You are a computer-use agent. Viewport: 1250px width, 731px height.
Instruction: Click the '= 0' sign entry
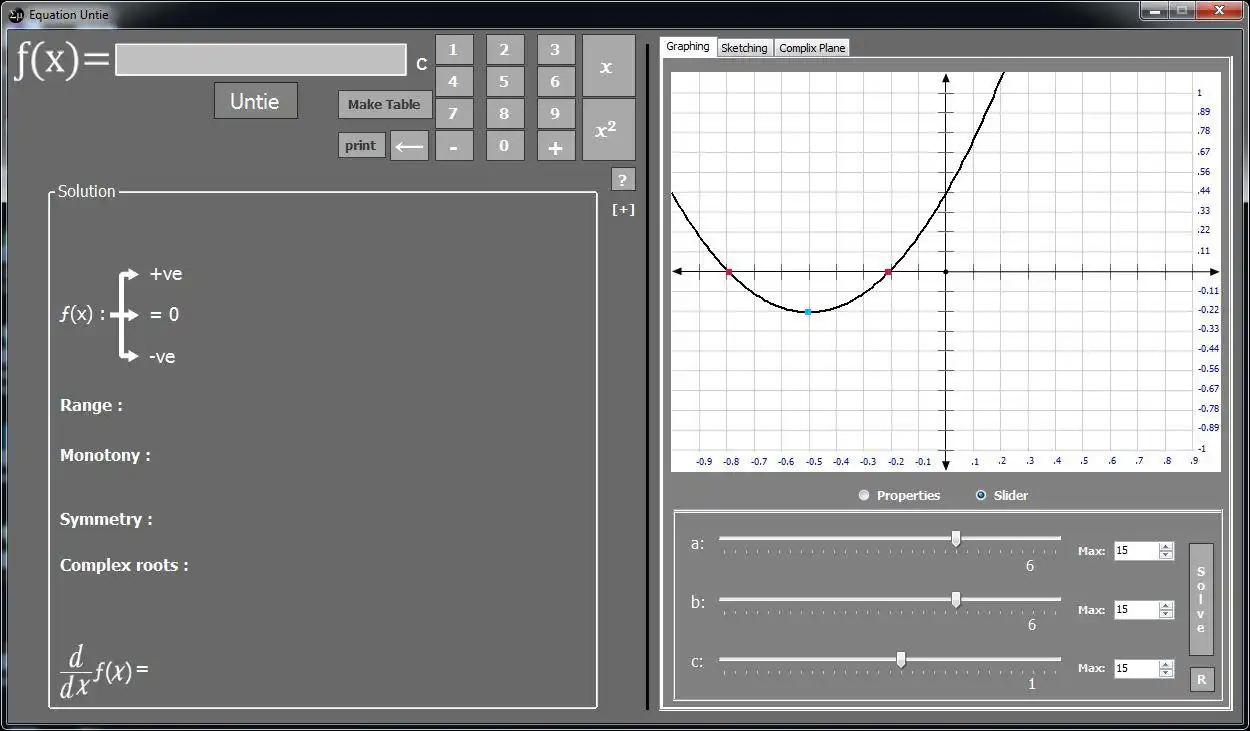(164, 315)
